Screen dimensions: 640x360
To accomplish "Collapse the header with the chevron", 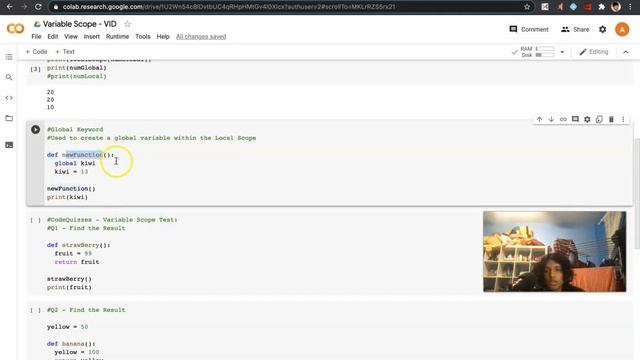I will [x=626, y=52].
